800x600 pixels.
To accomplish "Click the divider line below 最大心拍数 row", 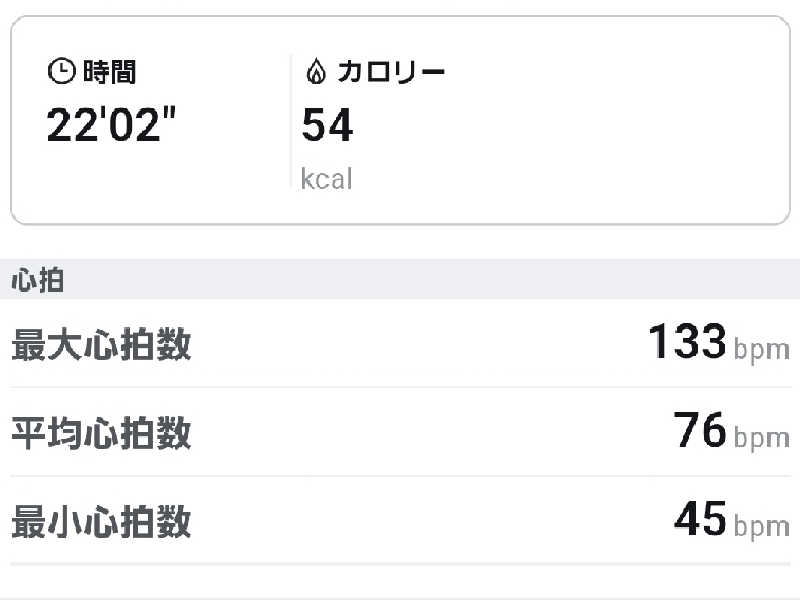I will pyautogui.click(x=400, y=387).
